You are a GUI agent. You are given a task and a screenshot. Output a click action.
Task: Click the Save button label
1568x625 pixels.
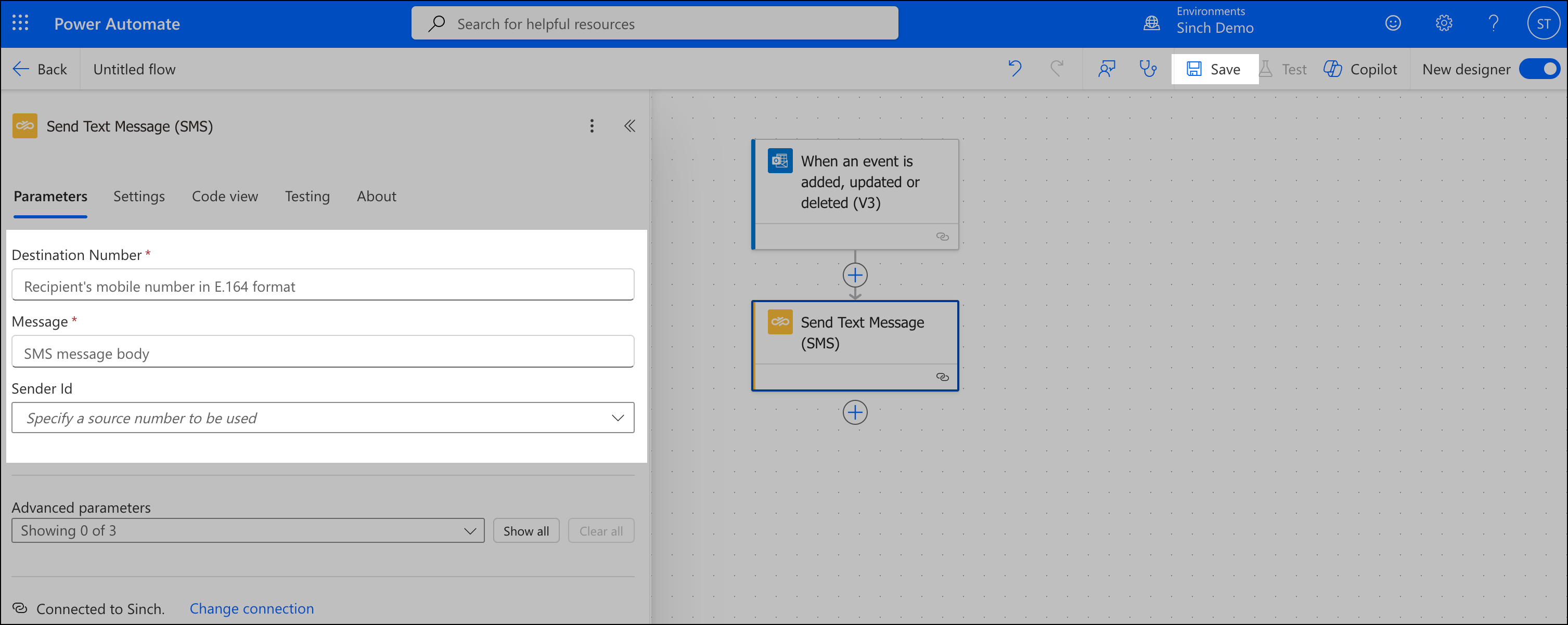[1225, 69]
